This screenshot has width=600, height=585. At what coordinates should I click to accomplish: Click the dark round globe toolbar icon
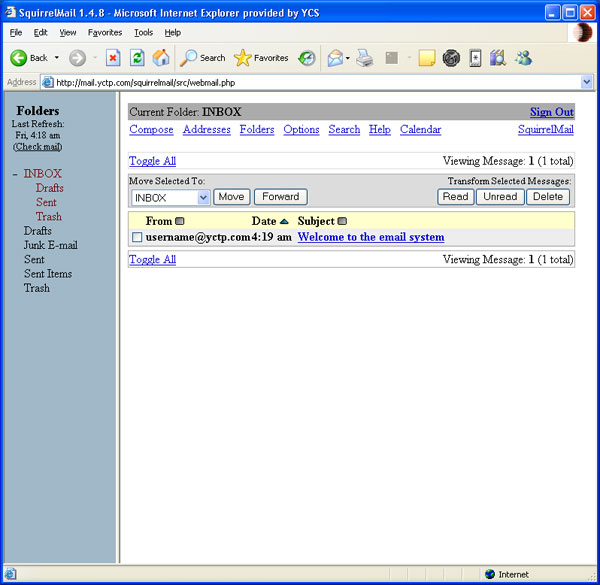[x=451, y=58]
